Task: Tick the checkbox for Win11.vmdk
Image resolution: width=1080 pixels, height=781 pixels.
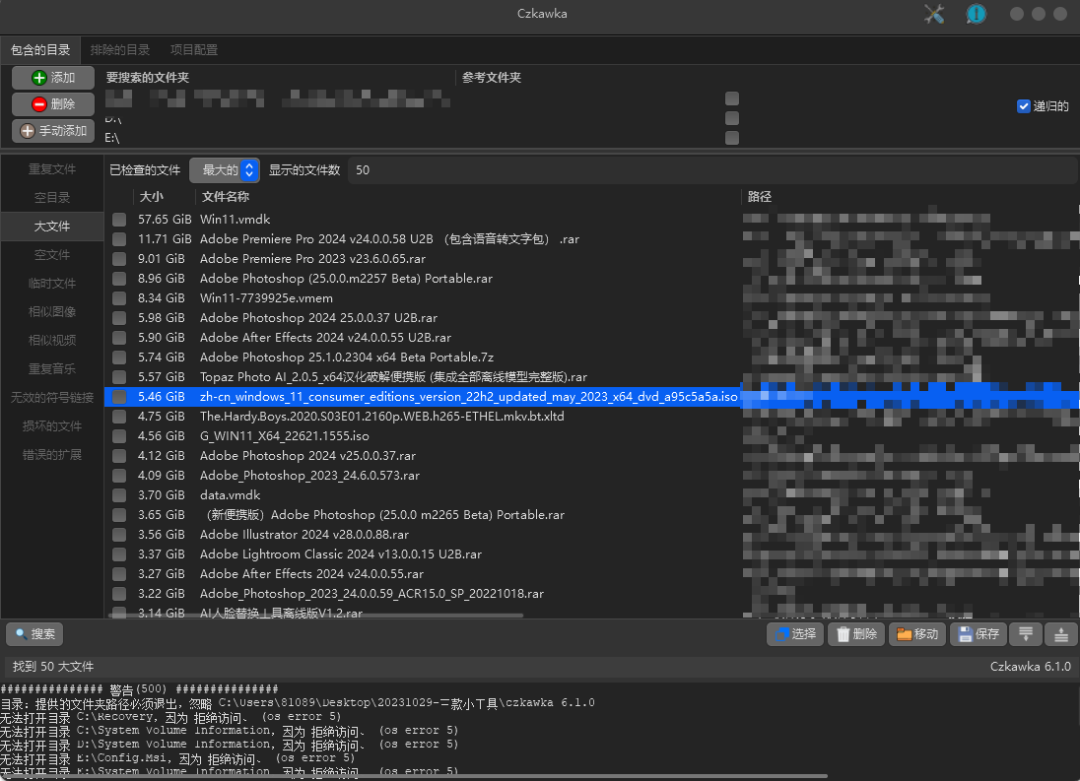Action: (x=119, y=220)
